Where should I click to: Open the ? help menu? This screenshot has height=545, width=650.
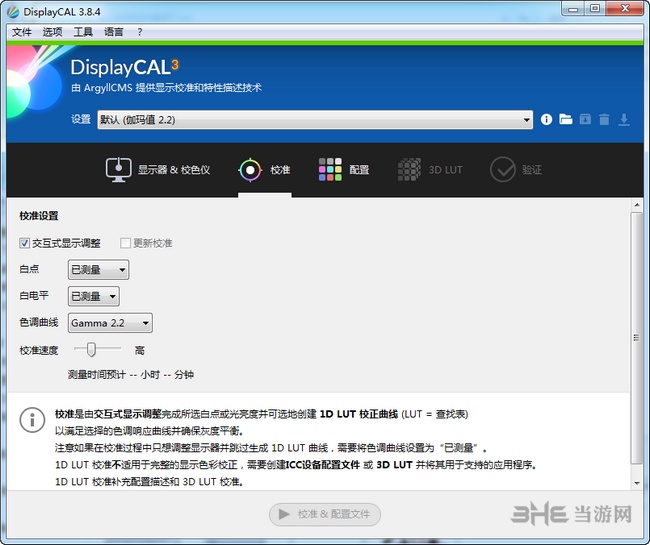[140, 32]
